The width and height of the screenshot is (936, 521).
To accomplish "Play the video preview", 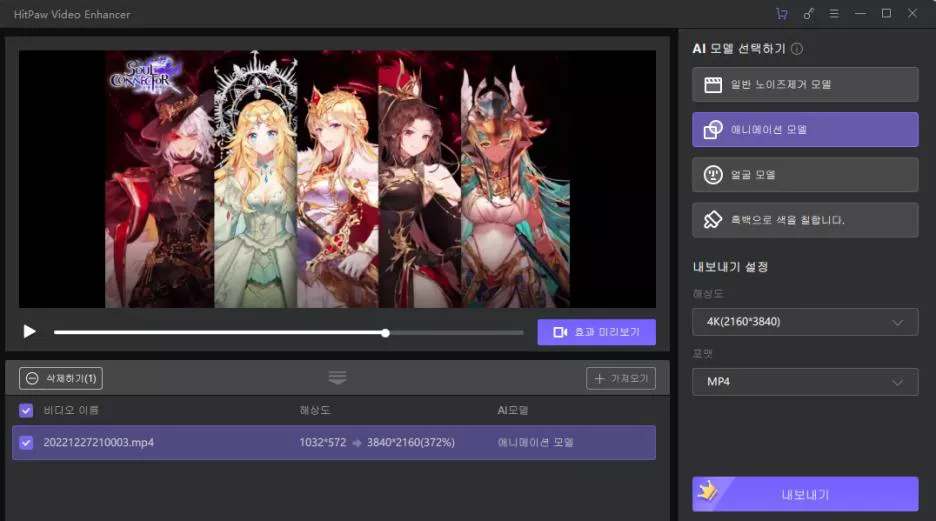I will click(x=29, y=331).
